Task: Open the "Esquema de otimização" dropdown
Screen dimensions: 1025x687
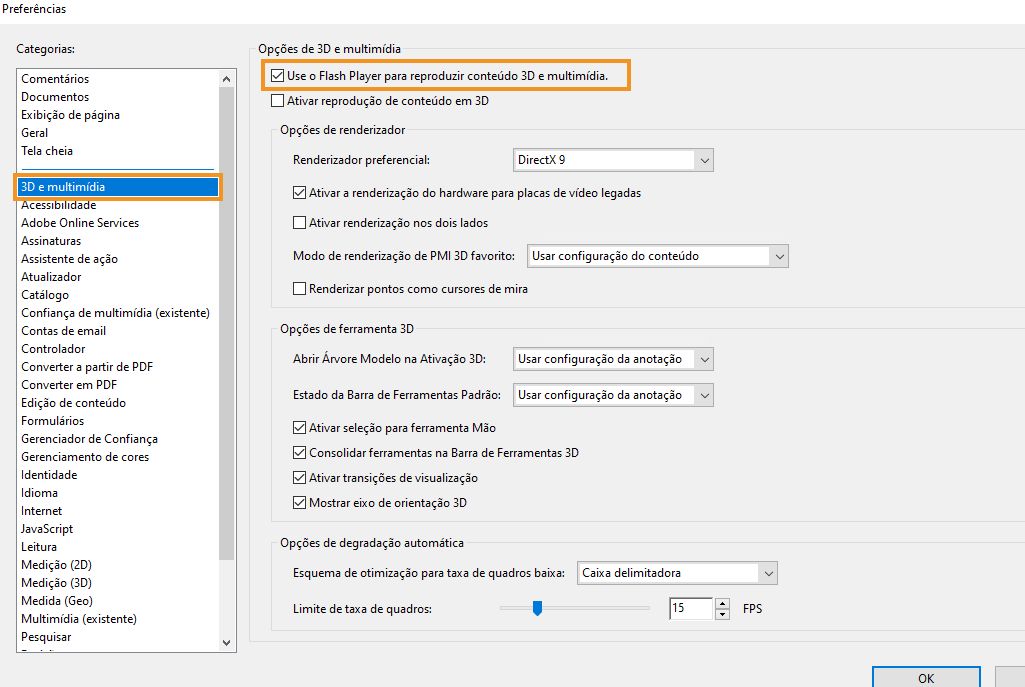Action: pyautogui.click(x=769, y=572)
